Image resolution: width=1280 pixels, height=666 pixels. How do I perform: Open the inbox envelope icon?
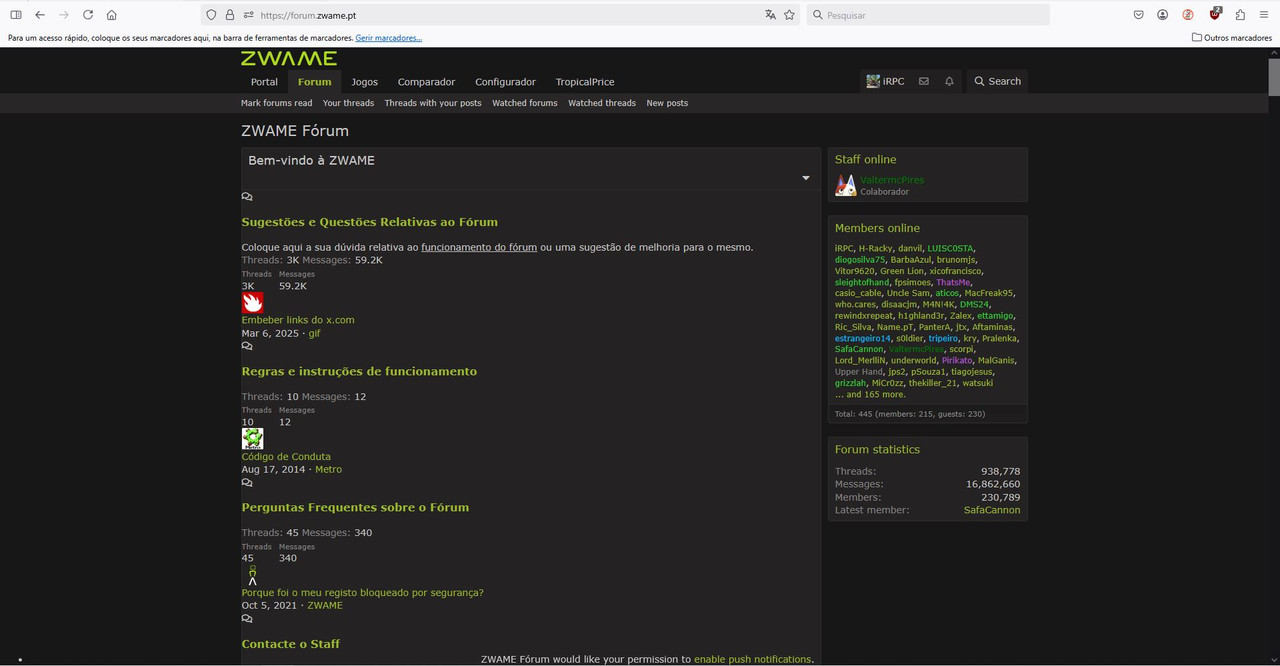[x=923, y=81]
